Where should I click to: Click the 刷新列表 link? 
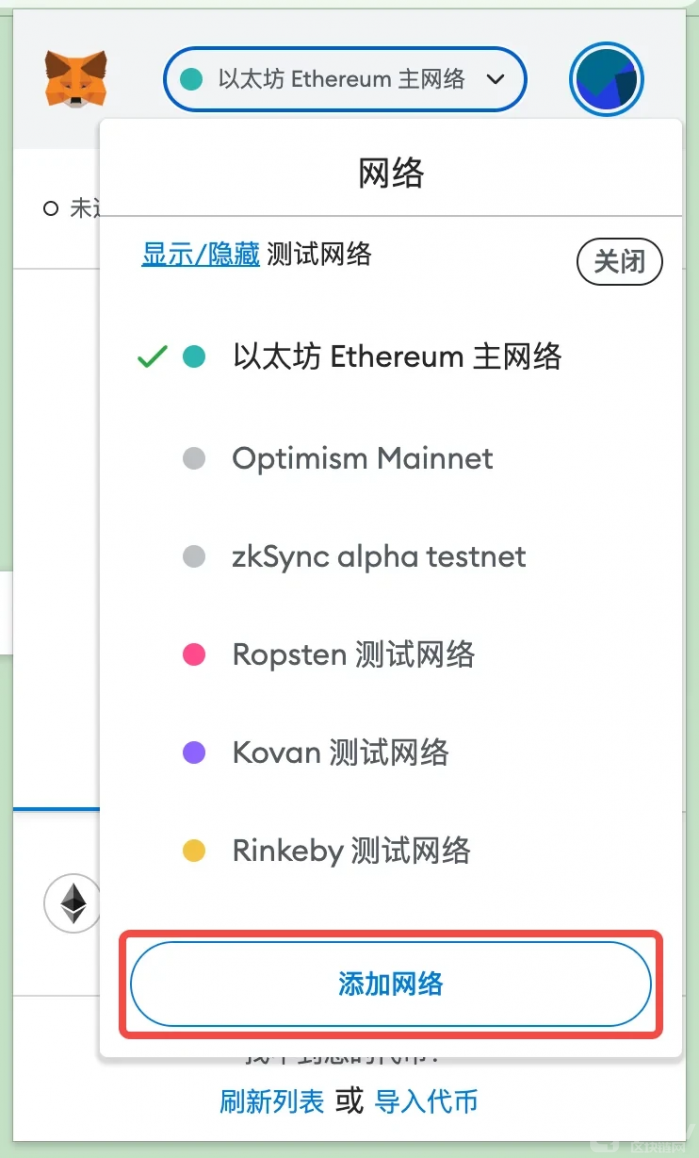point(272,1101)
